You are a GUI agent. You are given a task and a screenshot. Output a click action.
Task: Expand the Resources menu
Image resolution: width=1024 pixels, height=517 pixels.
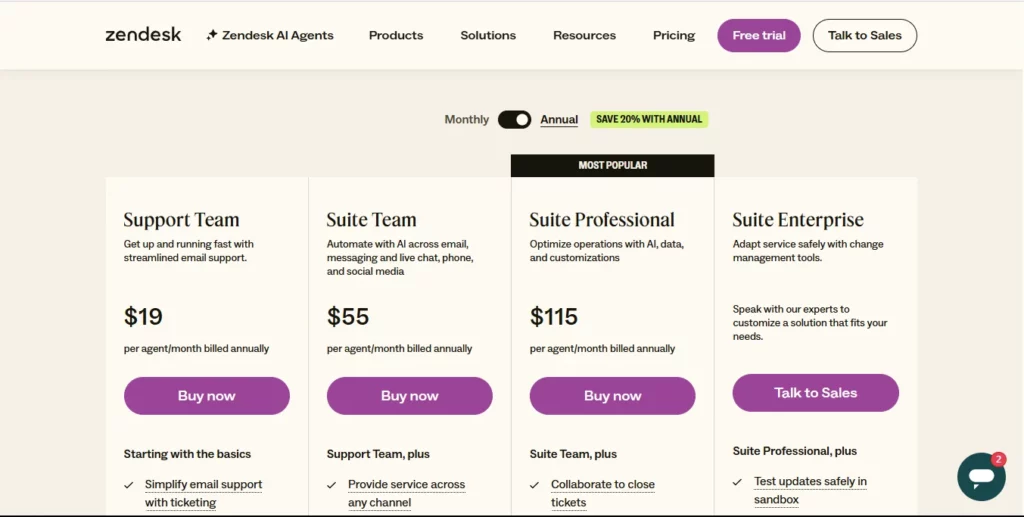(x=584, y=35)
